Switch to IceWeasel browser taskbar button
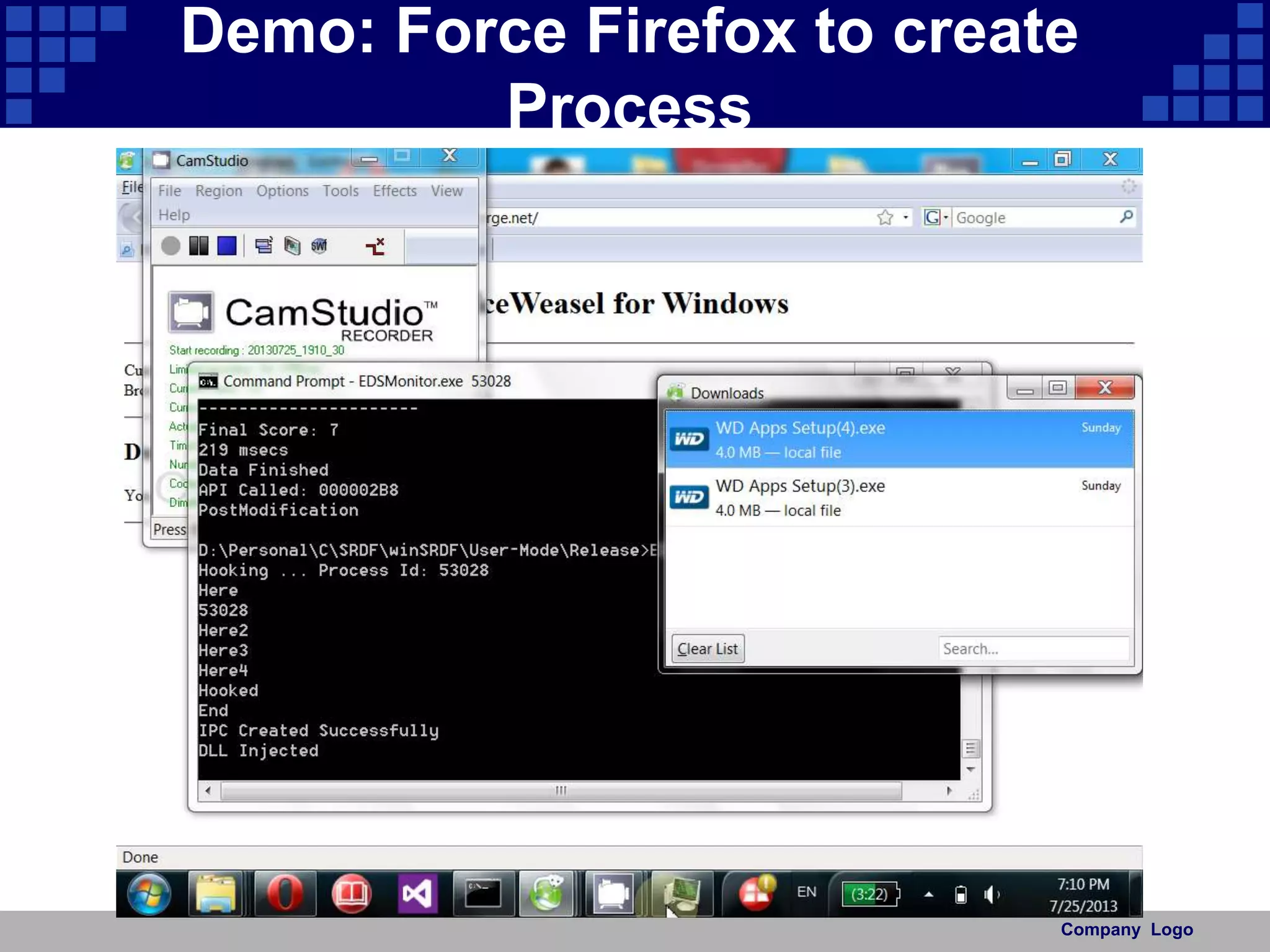This screenshot has width=1270, height=952. 546,894
